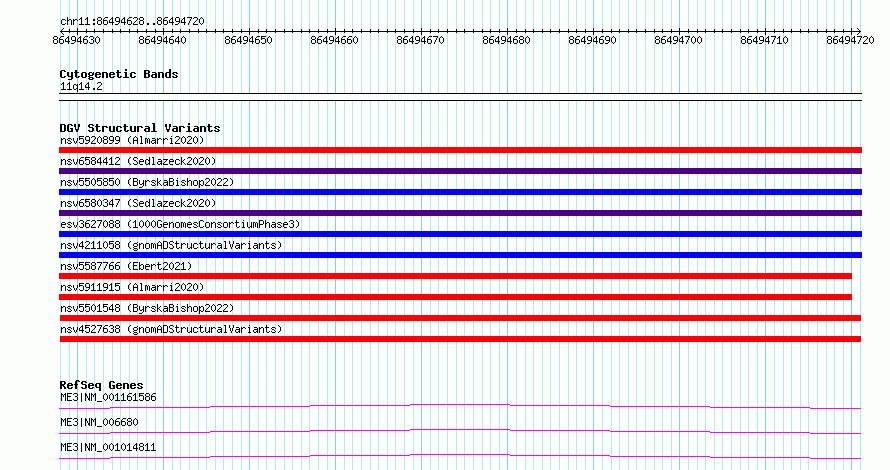Open variant nsv6580347 (Sedlazeck2020) label
Image resolution: width=890 pixels, height=470 pixels.
point(138,203)
